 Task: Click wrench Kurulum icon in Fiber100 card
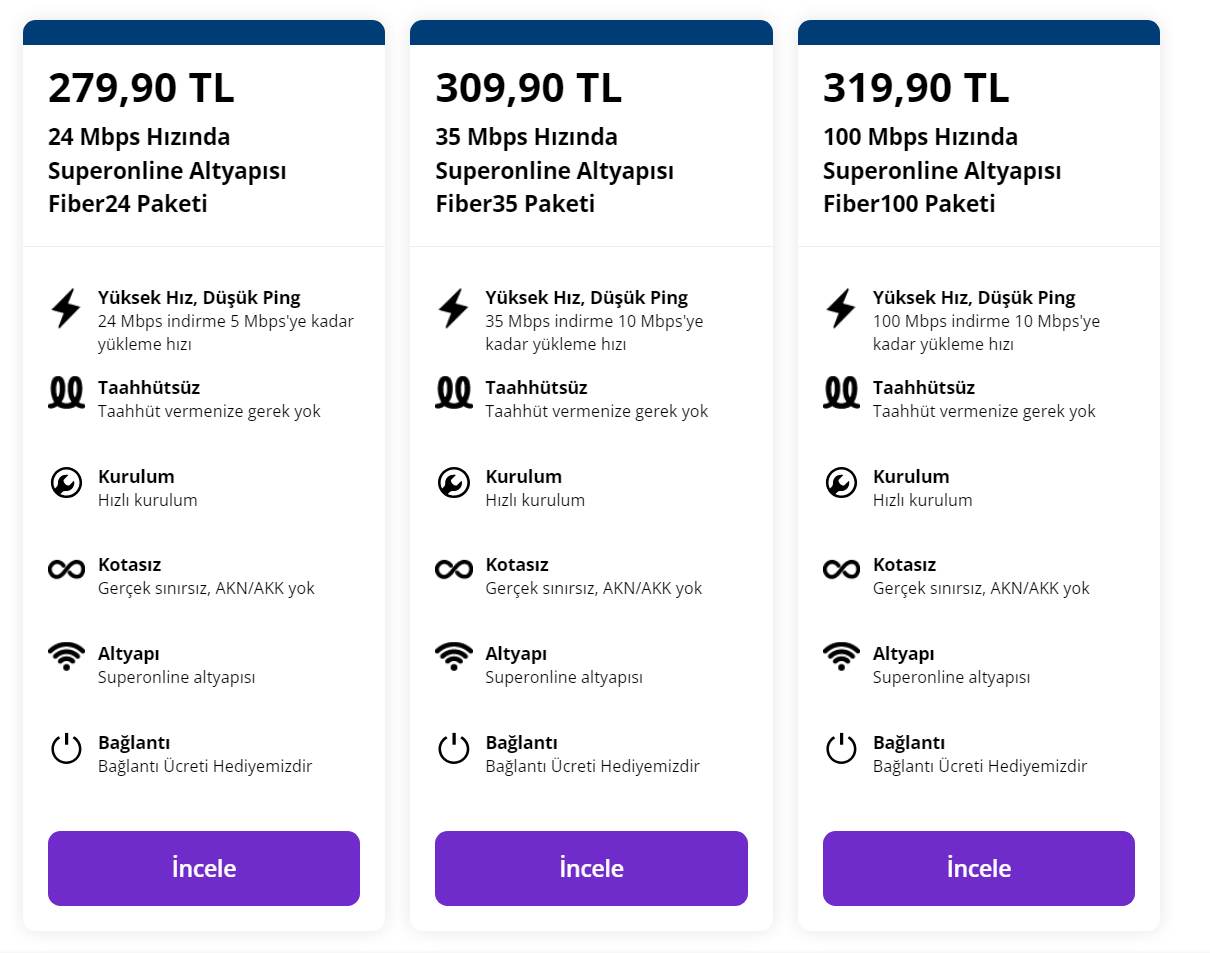(841, 483)
